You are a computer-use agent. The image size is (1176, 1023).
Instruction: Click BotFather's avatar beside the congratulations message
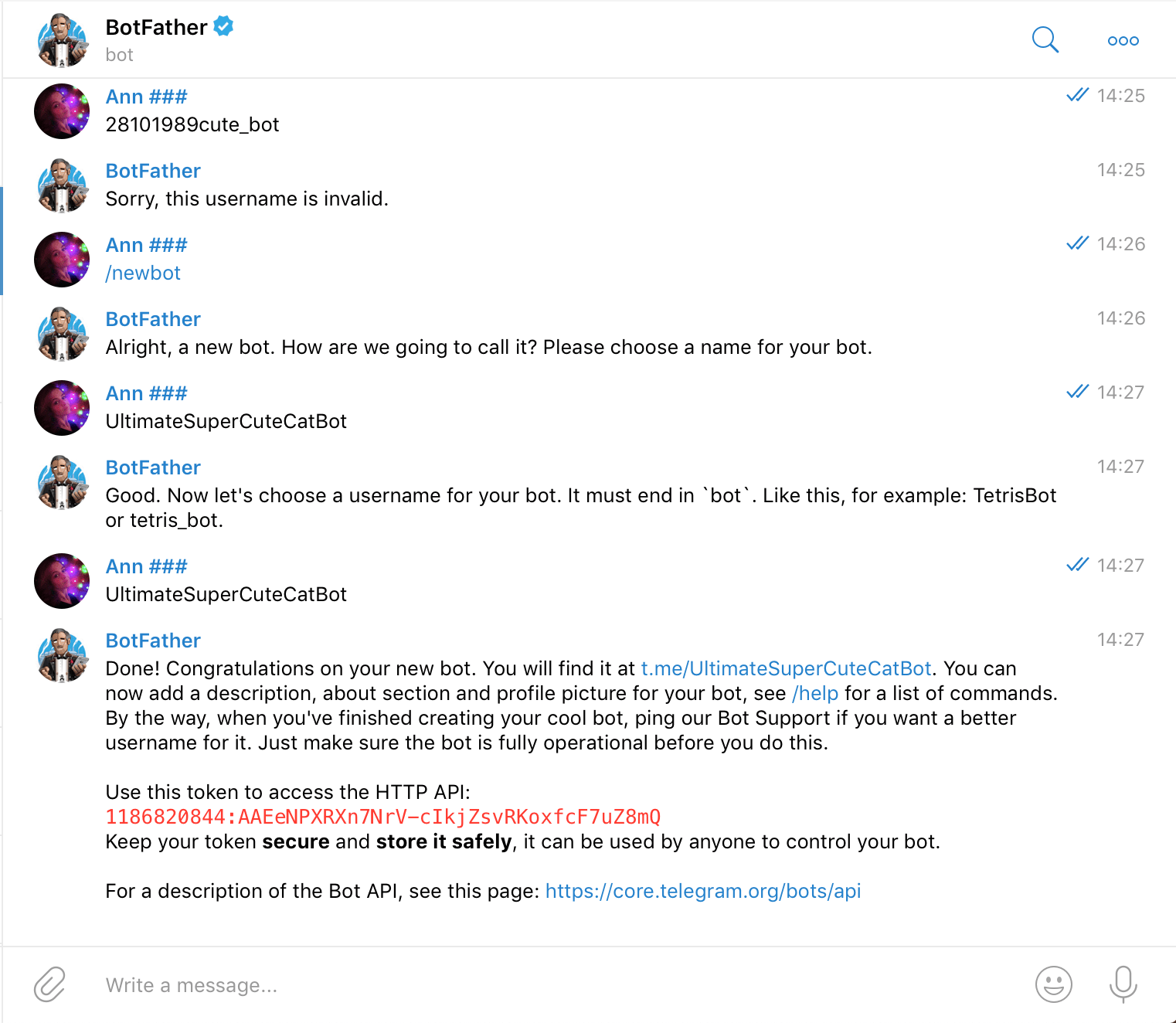tap(61, 655)
